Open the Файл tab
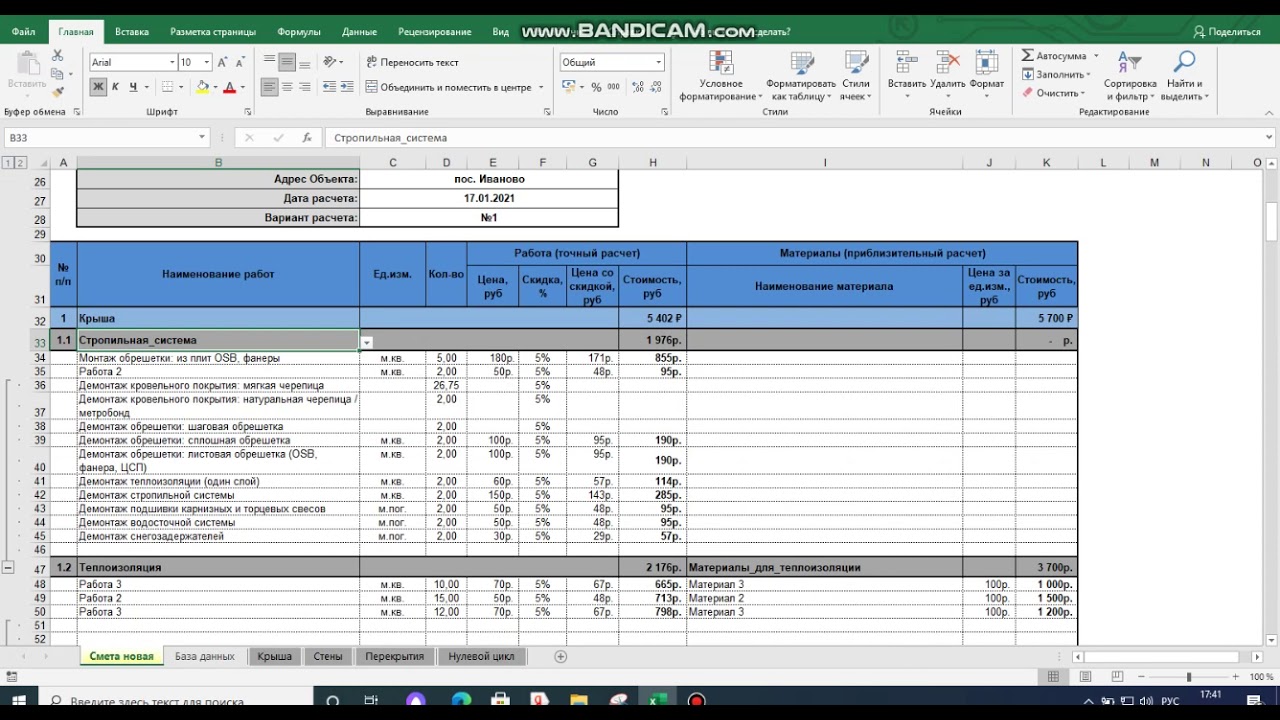Viewport: 1280px width, 720px height. [x=23, y=32]
